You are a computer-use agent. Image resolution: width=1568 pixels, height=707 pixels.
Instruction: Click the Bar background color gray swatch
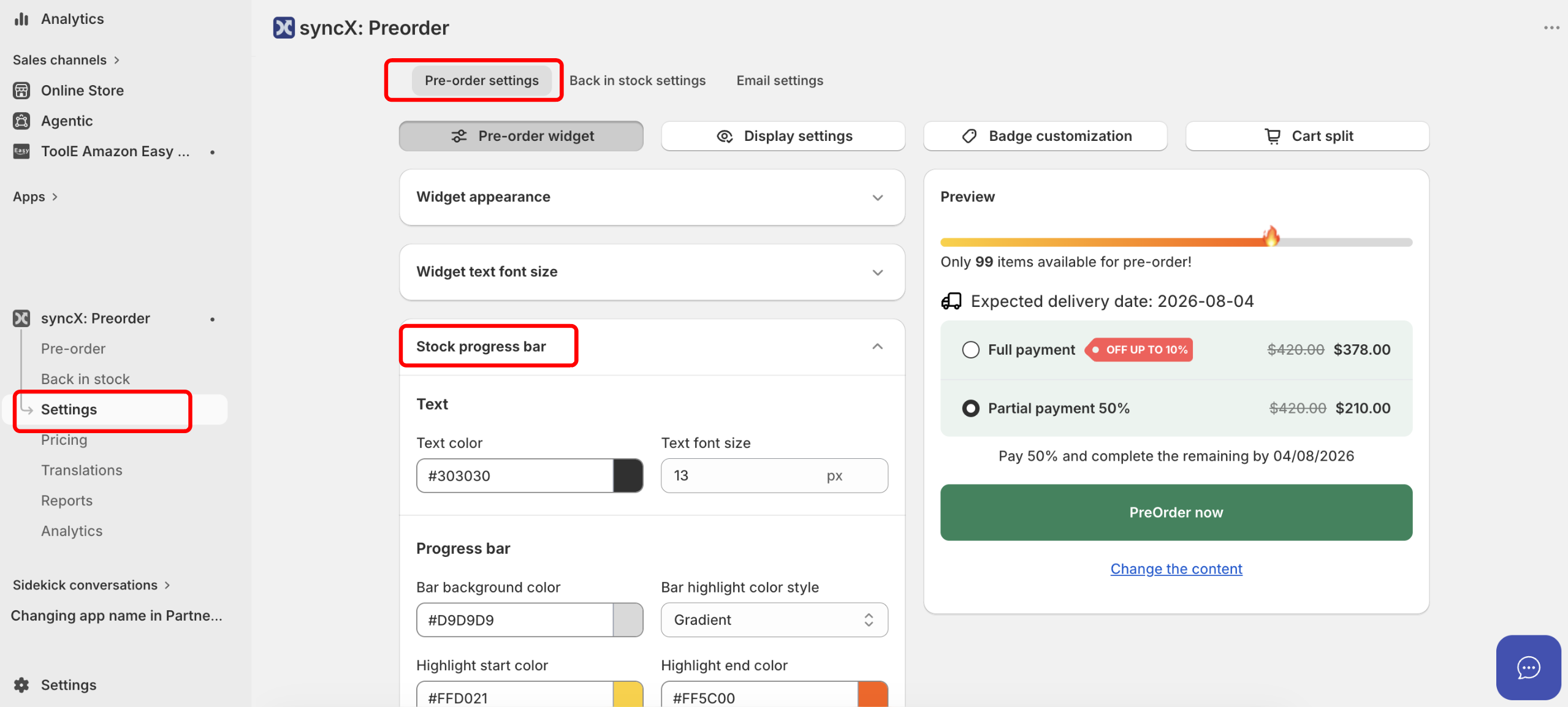[628, 620]
